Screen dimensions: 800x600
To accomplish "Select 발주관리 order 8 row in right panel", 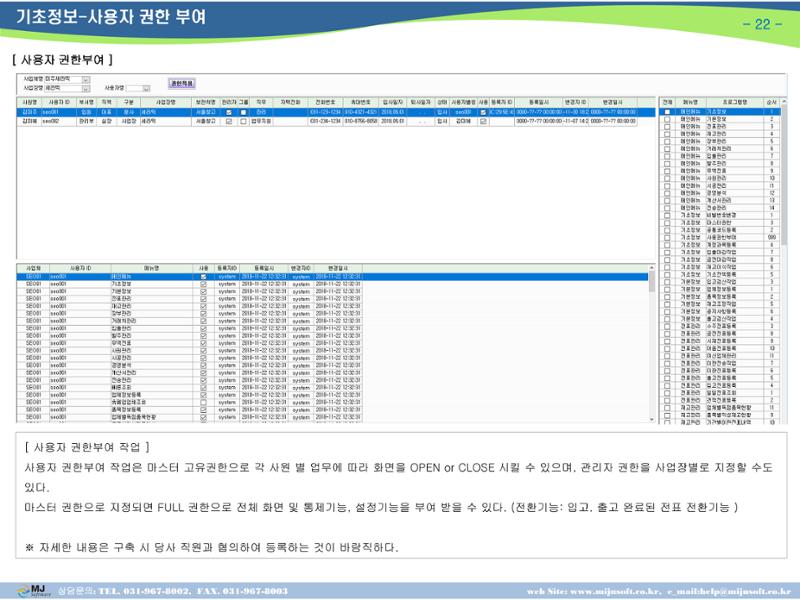I will coord(719,163).
